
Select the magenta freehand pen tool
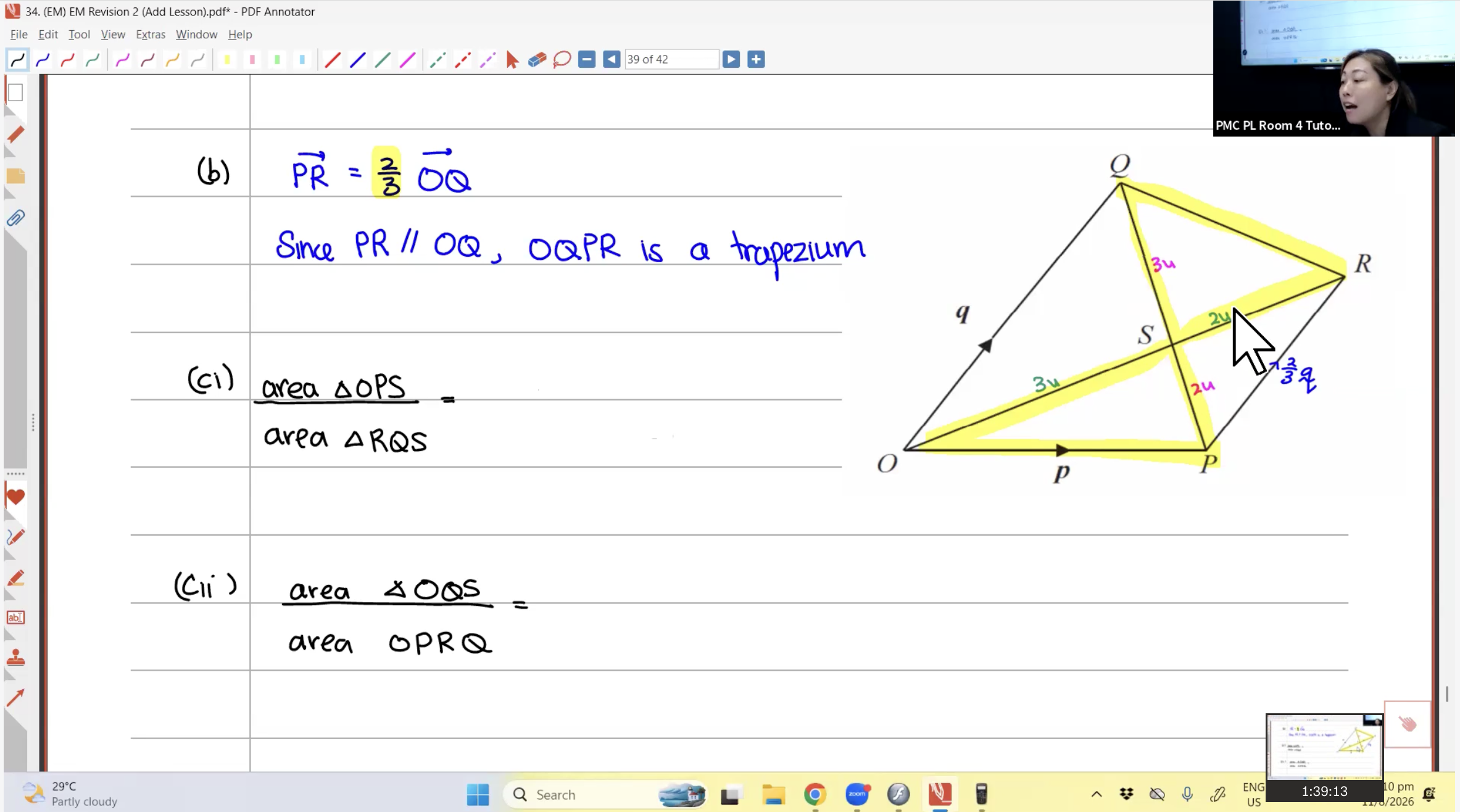tap(122, 60)
